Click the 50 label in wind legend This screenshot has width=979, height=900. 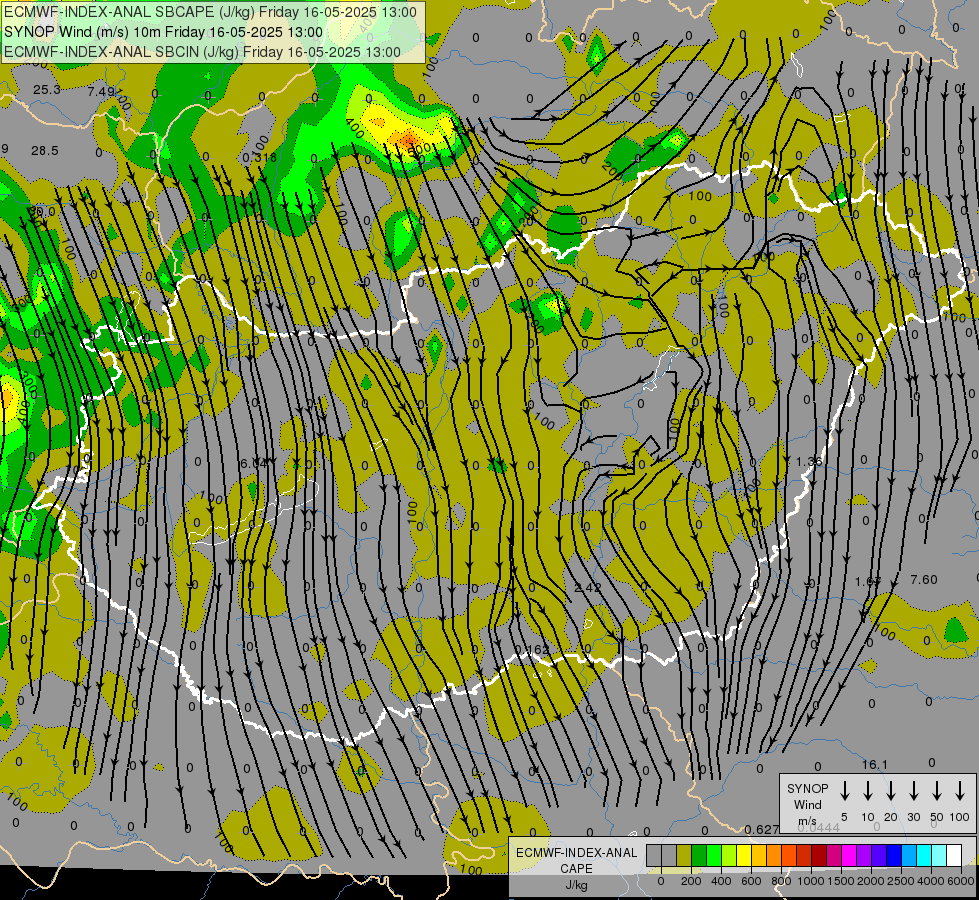tap(937, 817)
